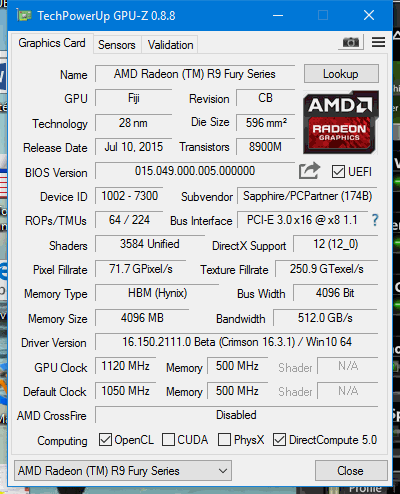The image size is (400, 494).
Task: Select the Graphics Card tab
Action: pyautogui.click(x=52, y=43)
